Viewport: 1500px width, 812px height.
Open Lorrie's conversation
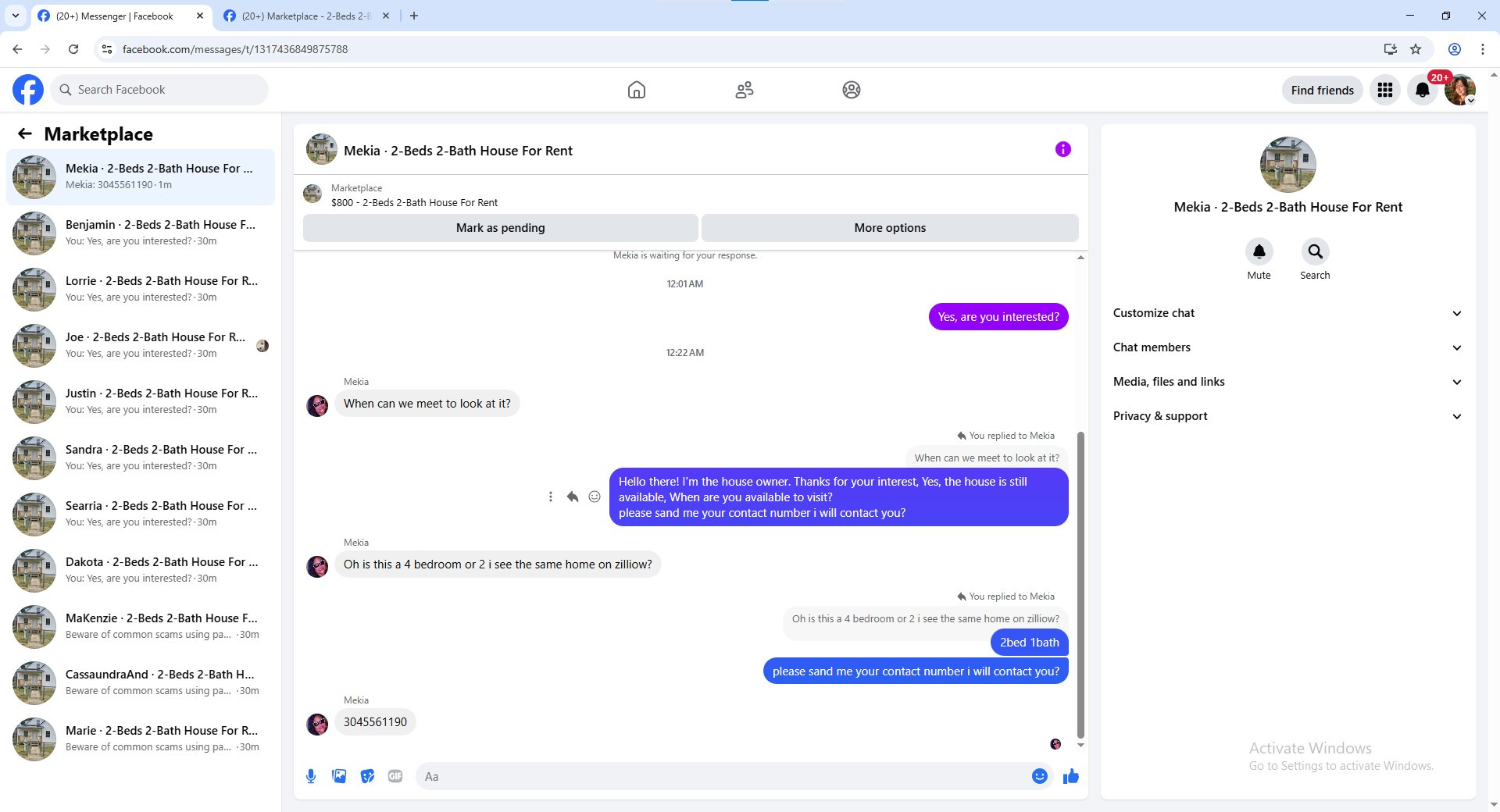(141, 289)
